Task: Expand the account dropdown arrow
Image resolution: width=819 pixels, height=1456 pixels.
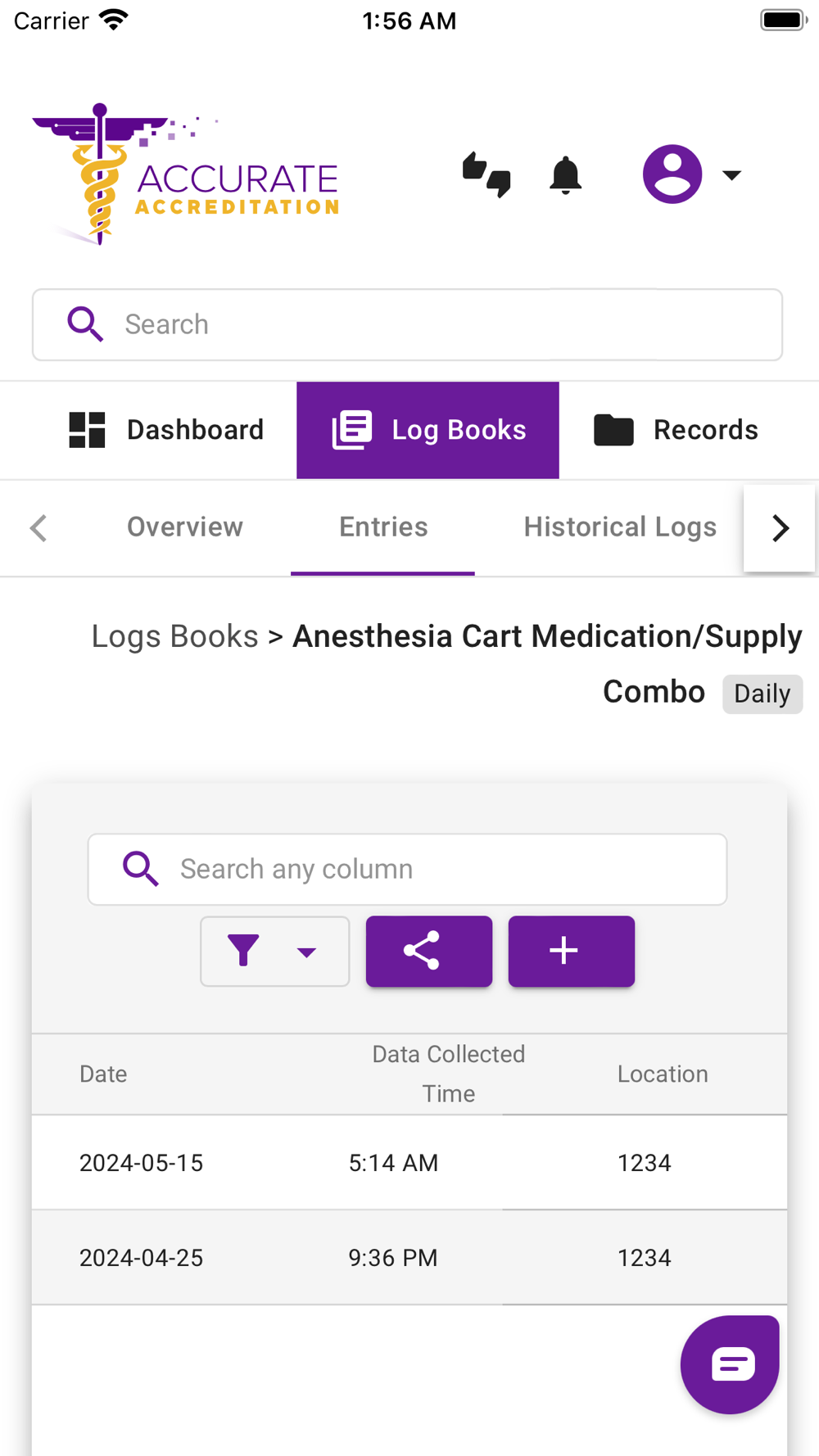Action: pos(732,174)
